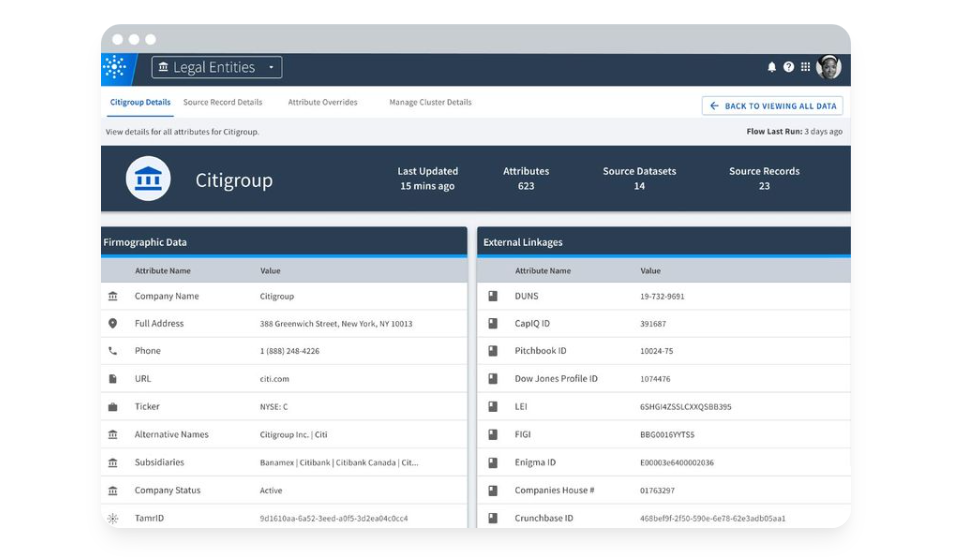Click the Last Updated 15 mins ago stat
The height and width of the screenshot is (557, 960).
click(427, 179)
